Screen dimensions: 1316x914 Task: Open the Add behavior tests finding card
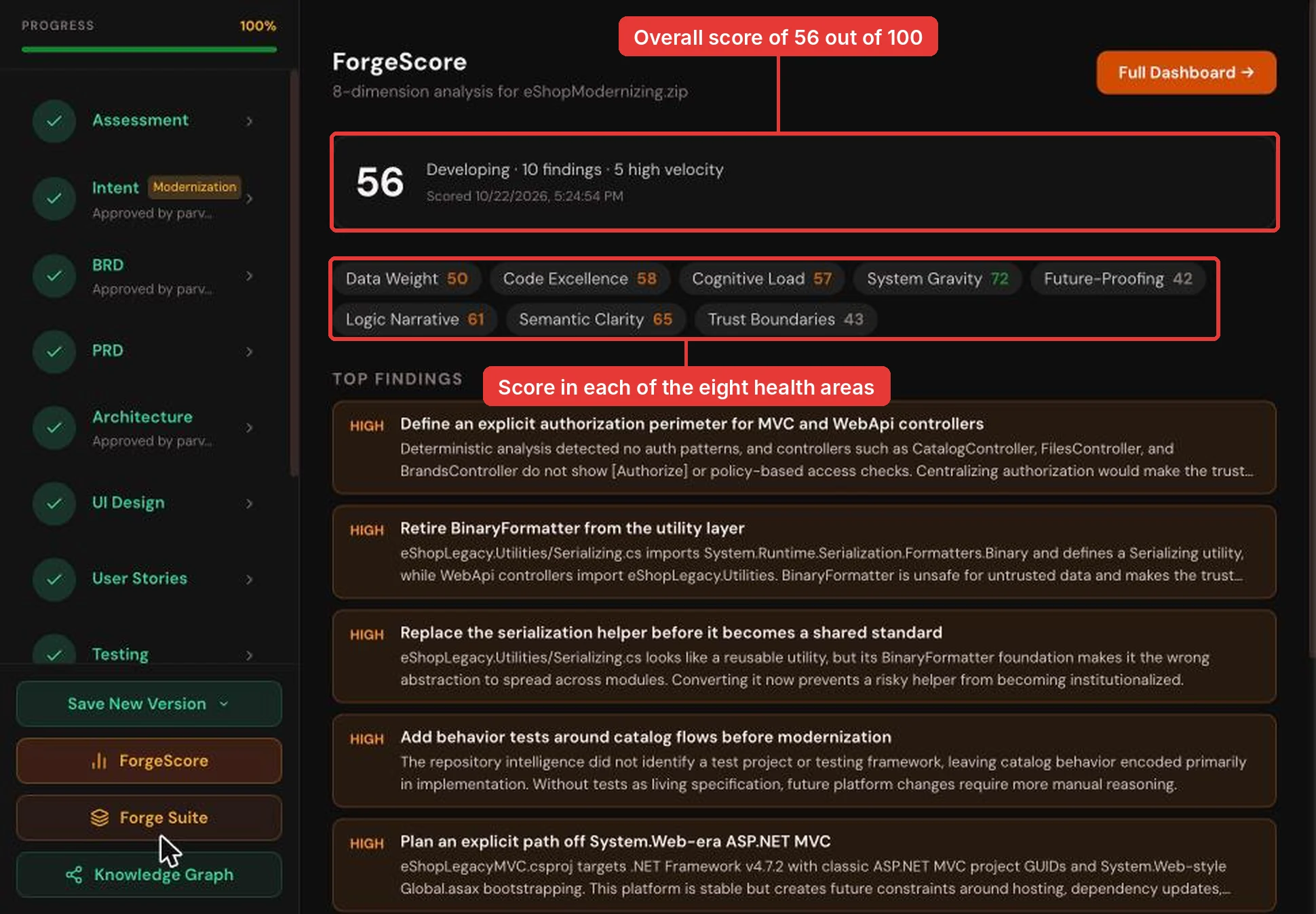tap(804, 761)
